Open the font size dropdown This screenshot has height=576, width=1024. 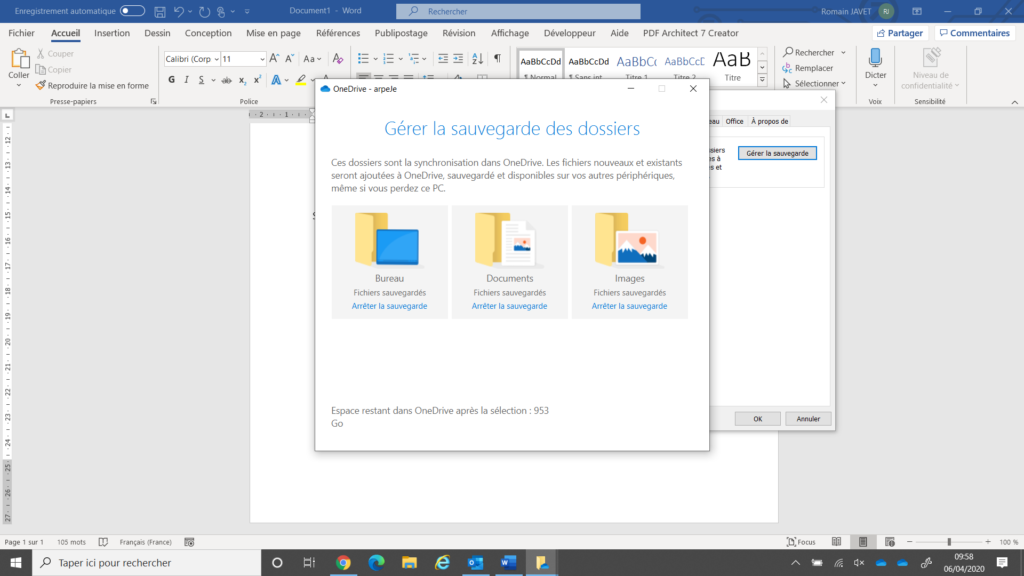point(262,58)
